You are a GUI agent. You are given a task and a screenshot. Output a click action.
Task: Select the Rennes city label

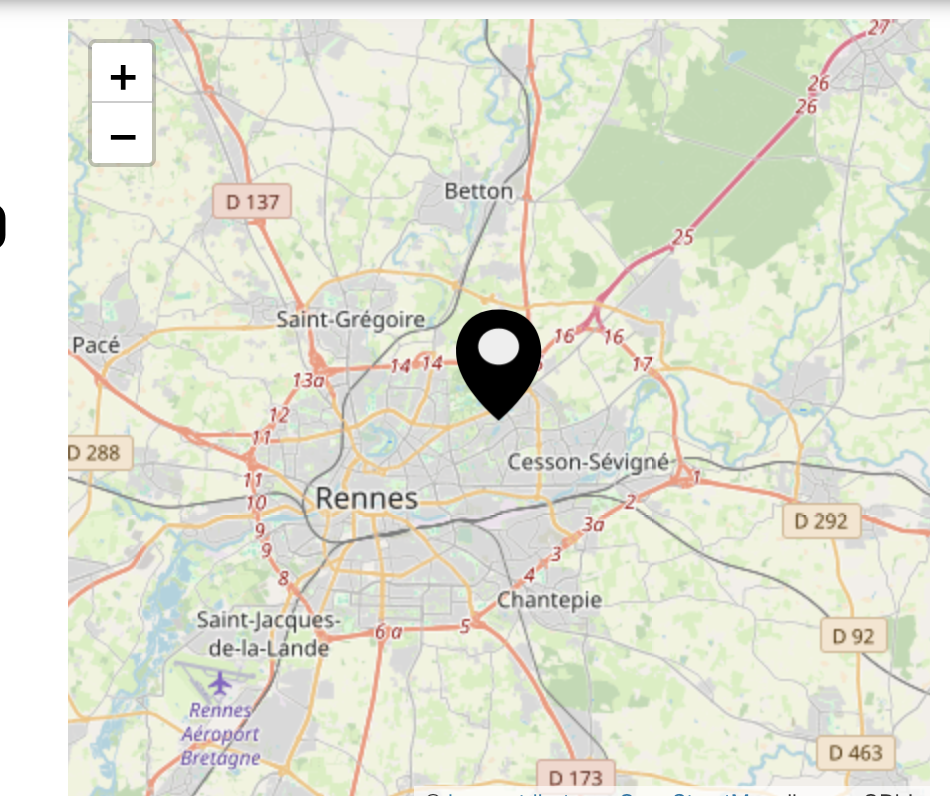[367, 499]
